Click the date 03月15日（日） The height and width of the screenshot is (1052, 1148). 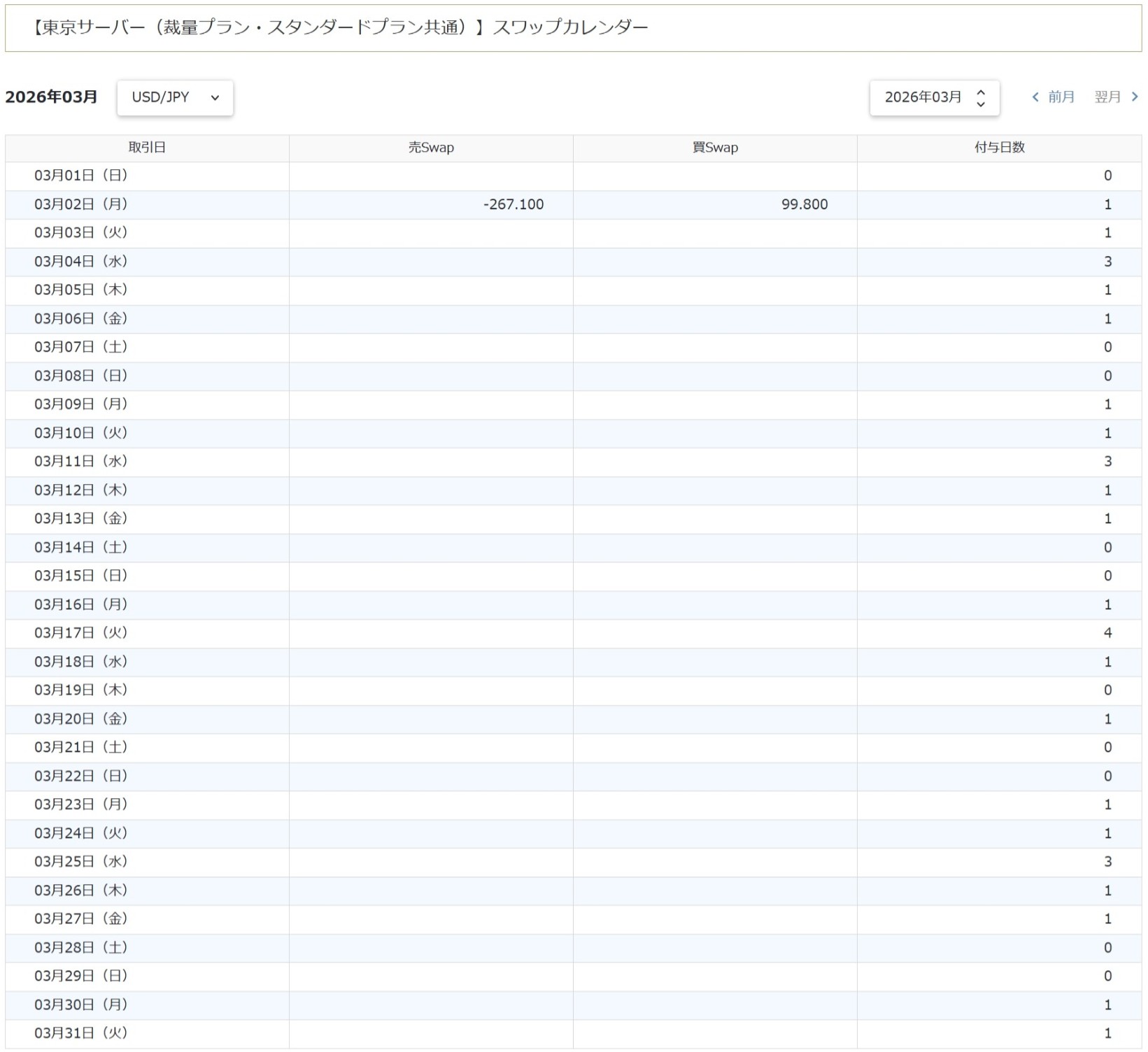click(x=81, y=576)
